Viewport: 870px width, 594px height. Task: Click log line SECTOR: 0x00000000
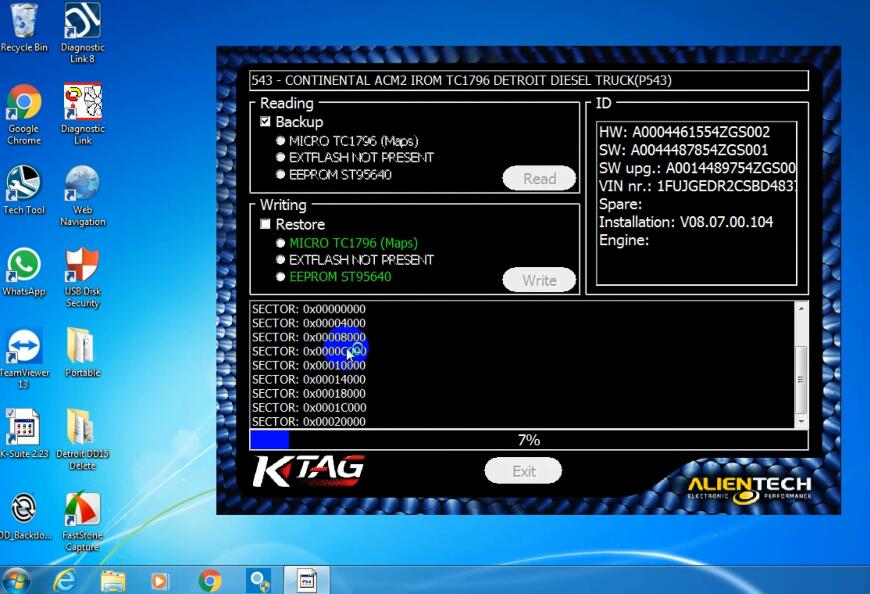click(x=308, y=309)
